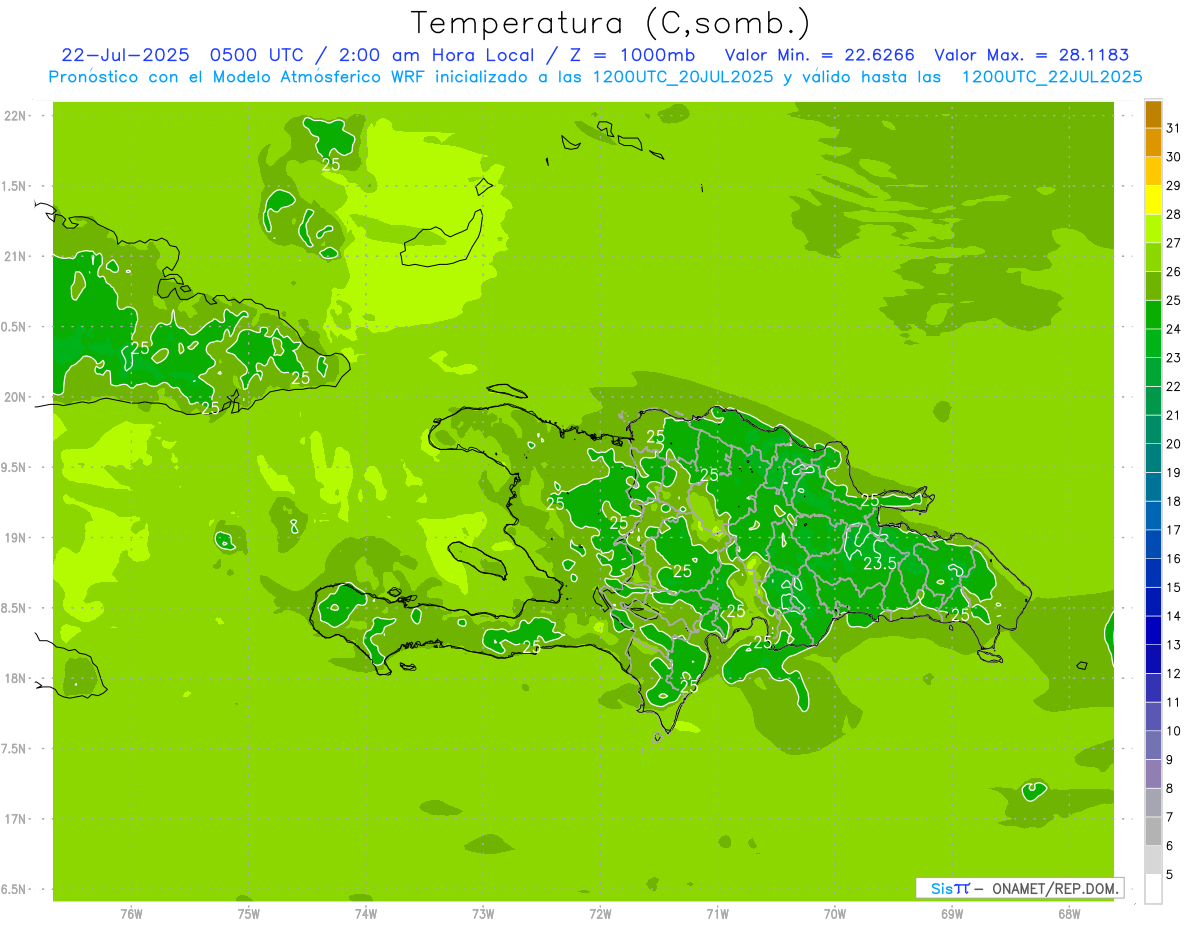Image resolution: width=1200 pixels, height=927 pixels.
Task: Click the '9.5N' latitude tick label
Action: (15, 467)
